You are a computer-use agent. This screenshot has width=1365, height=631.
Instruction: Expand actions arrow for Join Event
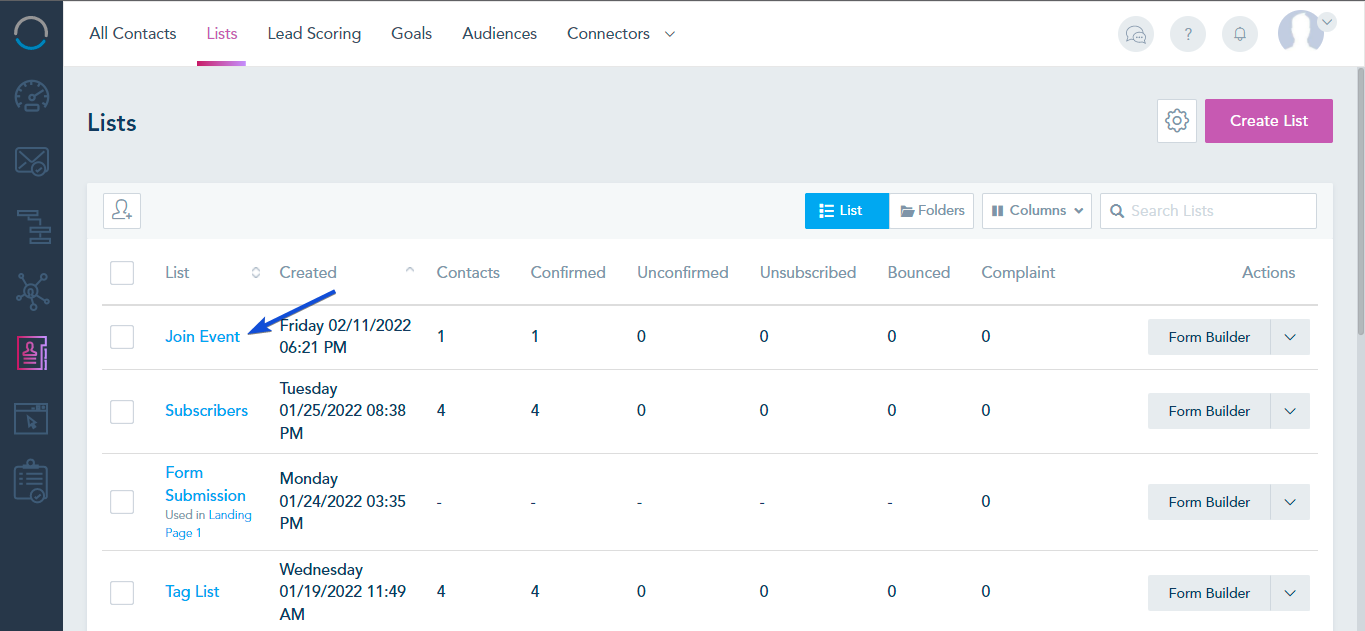(x=1290, y=337)
